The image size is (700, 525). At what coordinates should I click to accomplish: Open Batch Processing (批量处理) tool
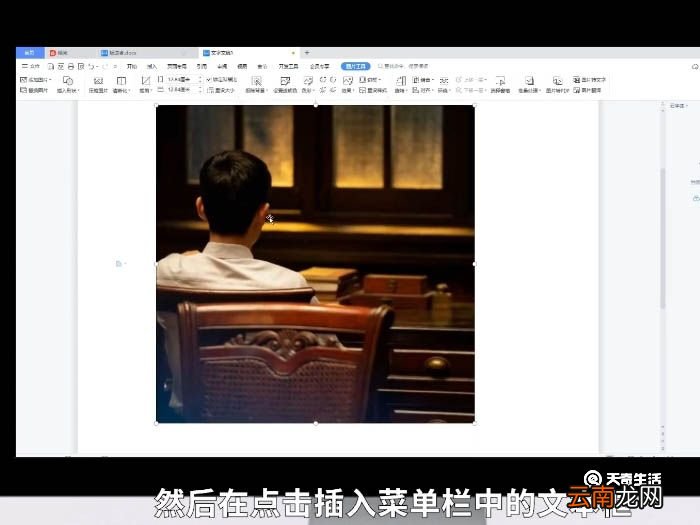(529, 84)
